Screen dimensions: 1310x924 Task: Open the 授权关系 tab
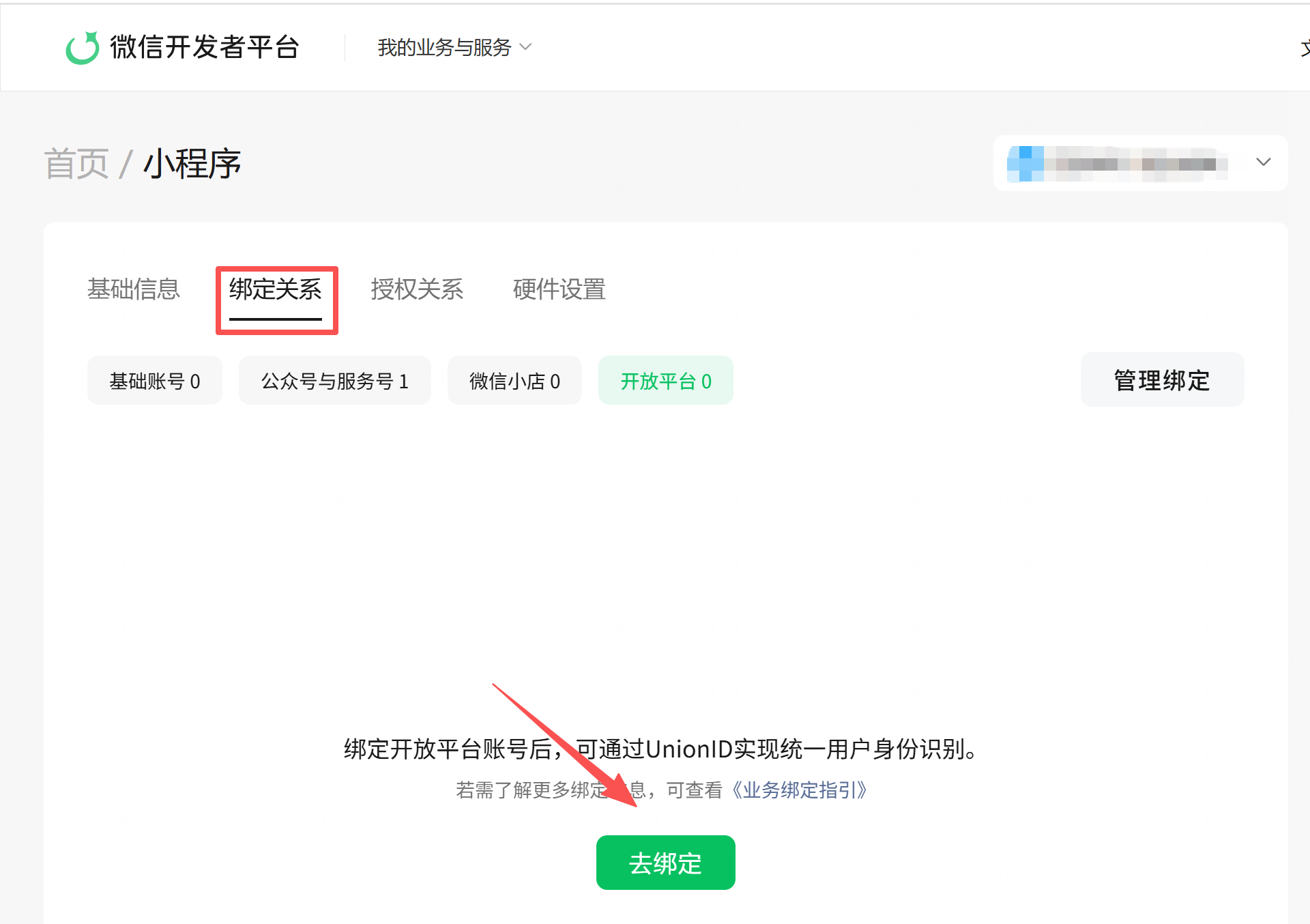tap(417, 289)
